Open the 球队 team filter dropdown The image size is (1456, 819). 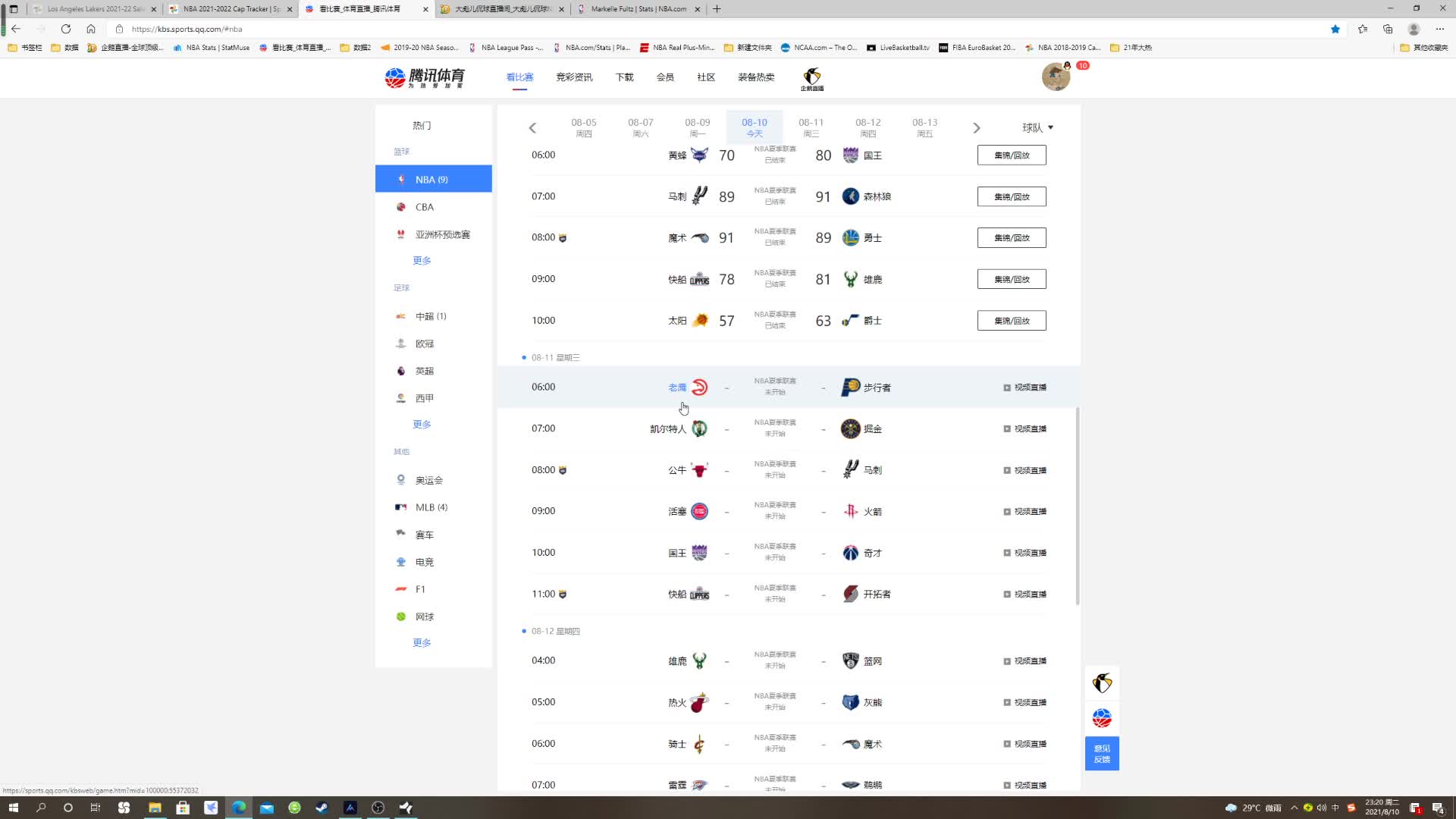tap(1037, 127)
